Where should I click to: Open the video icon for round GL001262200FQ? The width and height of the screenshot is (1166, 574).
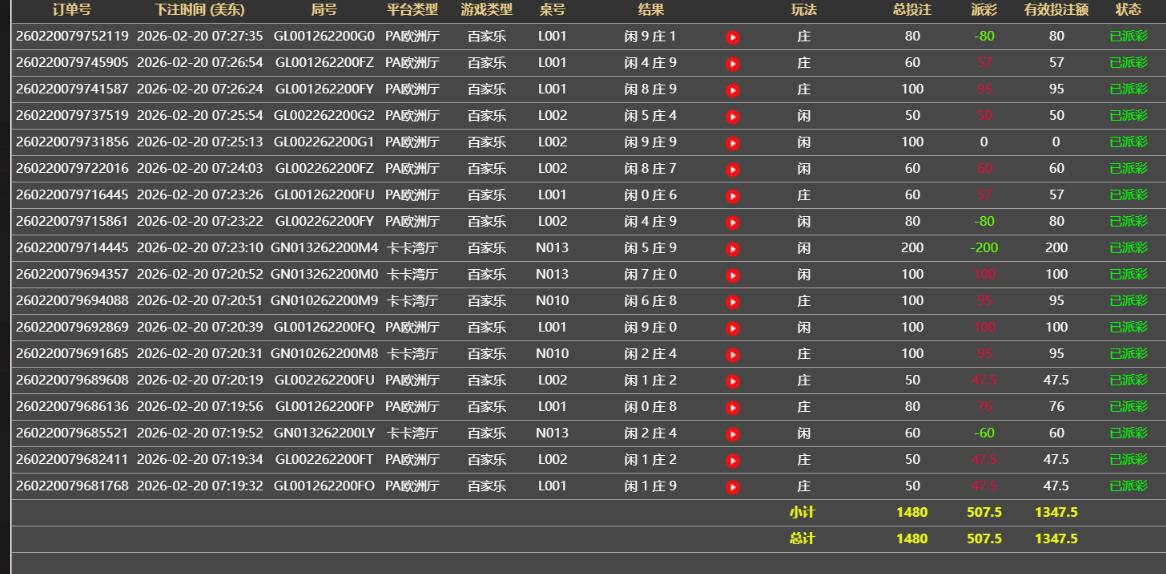point(732,328)
